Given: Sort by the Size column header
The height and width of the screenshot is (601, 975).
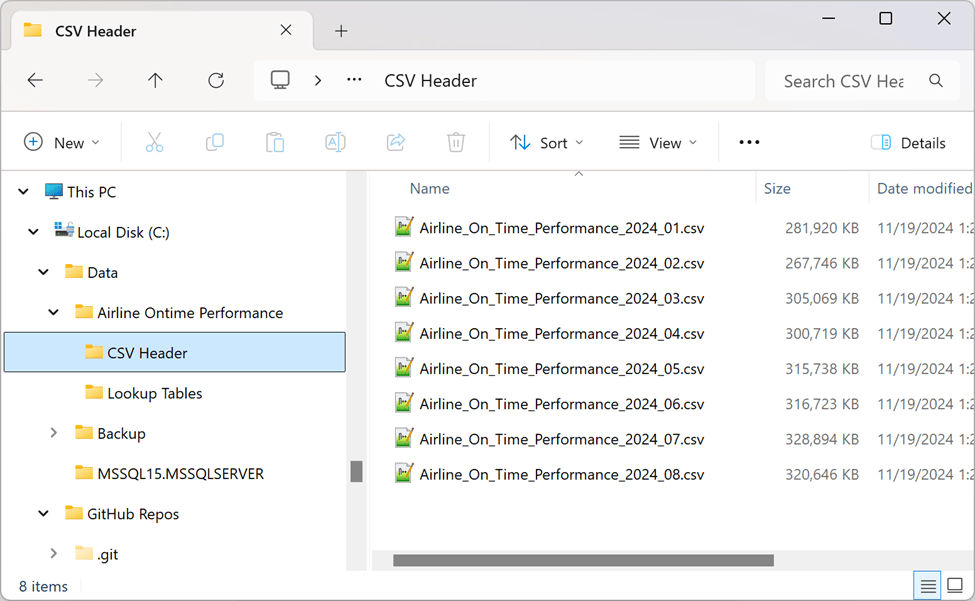Looking at the screenshot, I should click(x=777, y=188).
